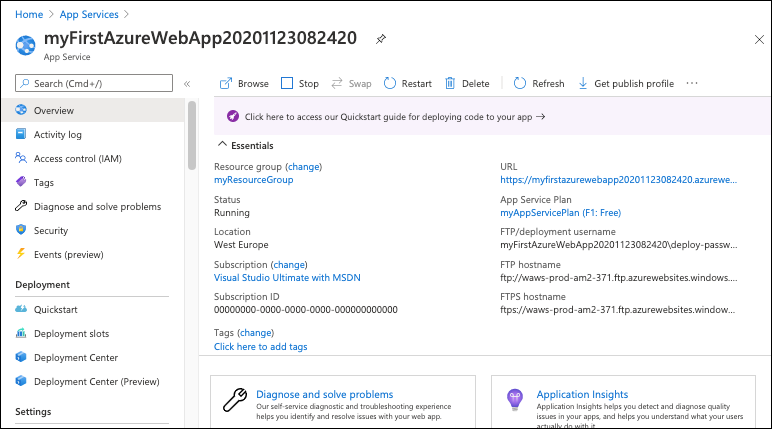Click the FTP/deployment username value
The width and height of the screenshot is (772, 429).
pyautogui.click(x=619, y=245)
